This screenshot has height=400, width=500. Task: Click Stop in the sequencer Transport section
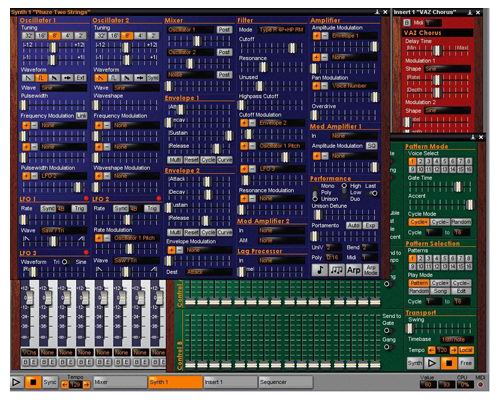tap(449, 363)
